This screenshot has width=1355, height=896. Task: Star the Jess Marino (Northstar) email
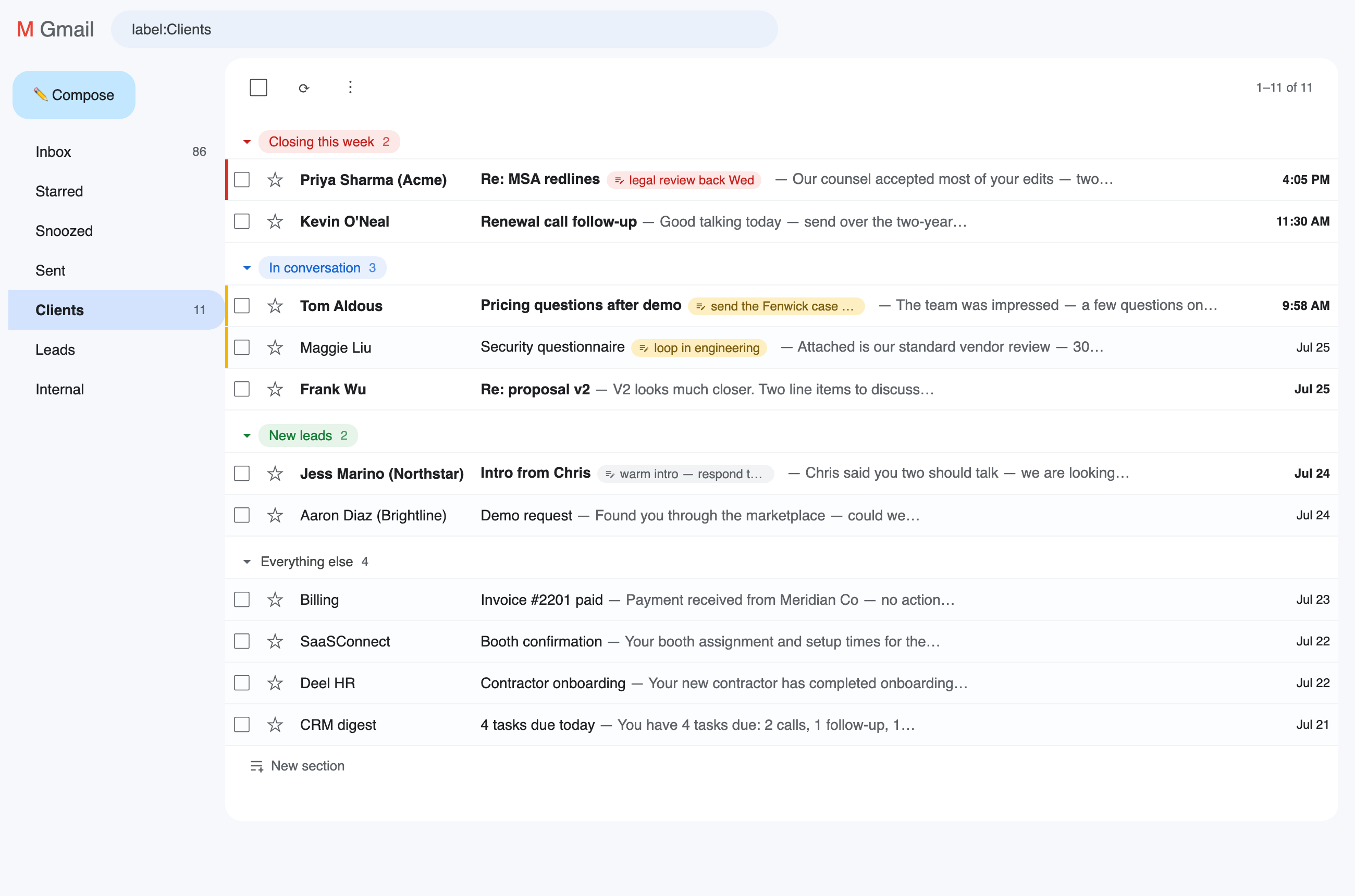point(275,474)
